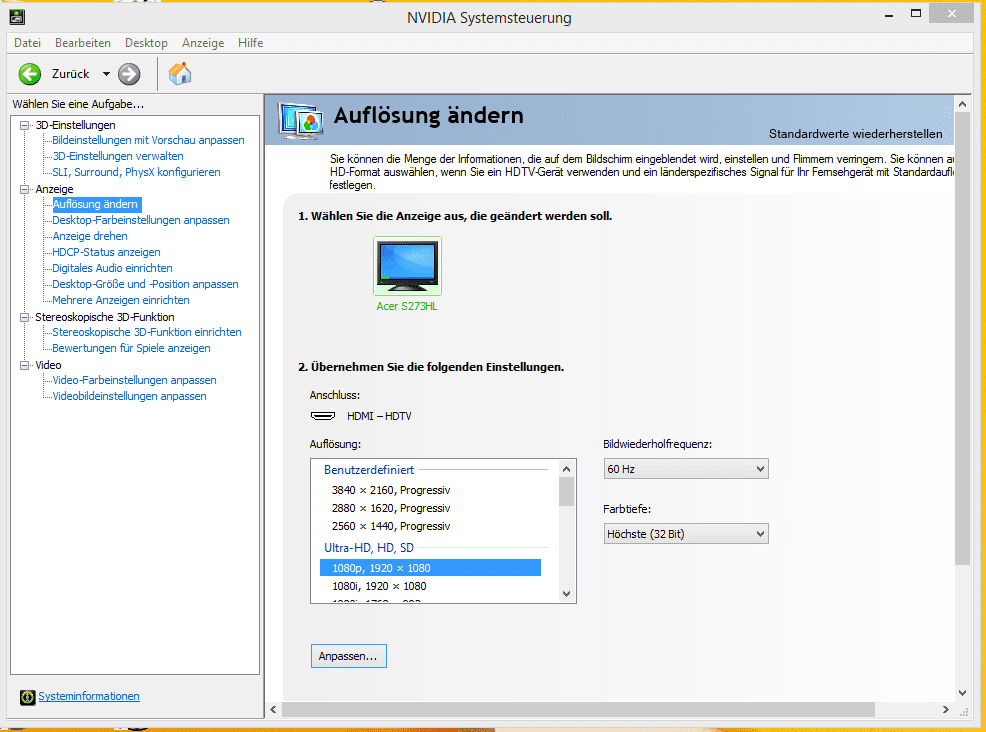
Task: Open the Farbtiefe Höchste (32 Bit) dropdown
Action: click(x=686, y=534)
